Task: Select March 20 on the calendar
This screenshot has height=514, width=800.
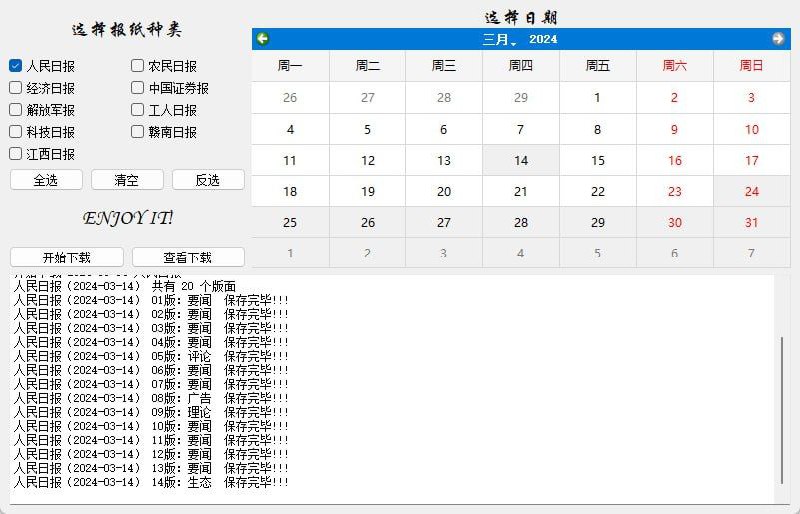Action: coord(444,191)
